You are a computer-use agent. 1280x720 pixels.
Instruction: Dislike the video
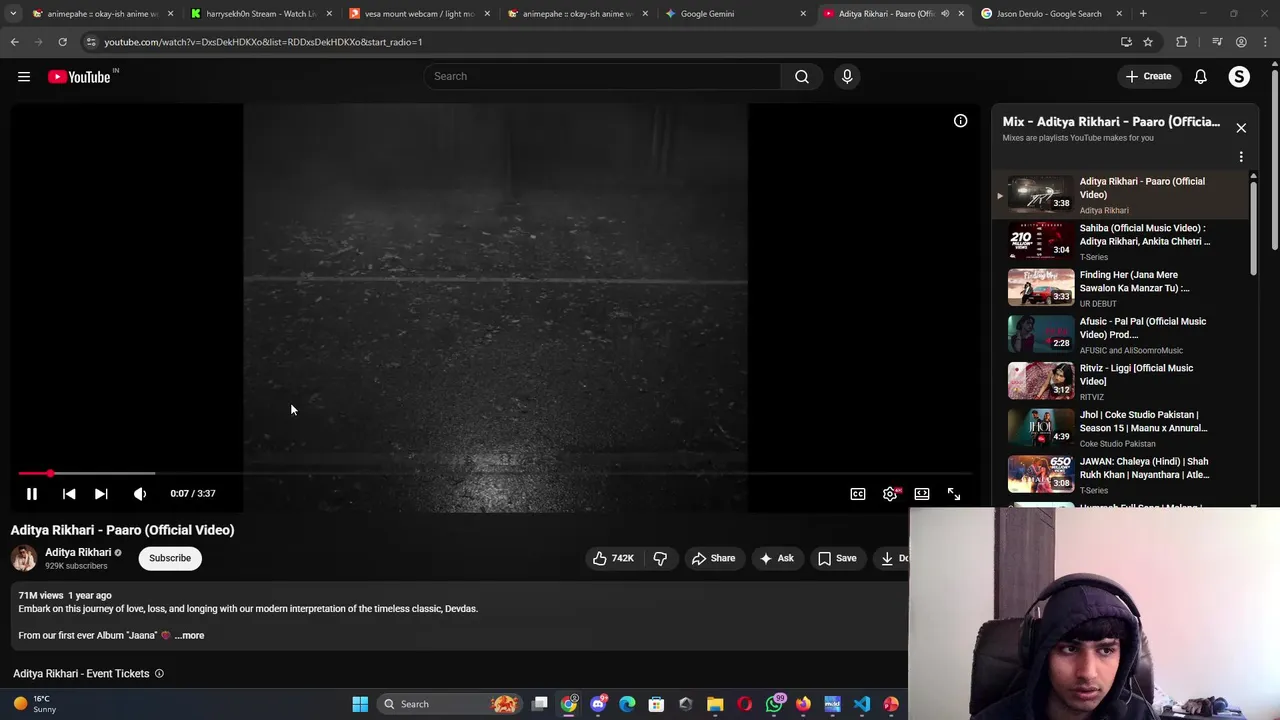(660, 558)
